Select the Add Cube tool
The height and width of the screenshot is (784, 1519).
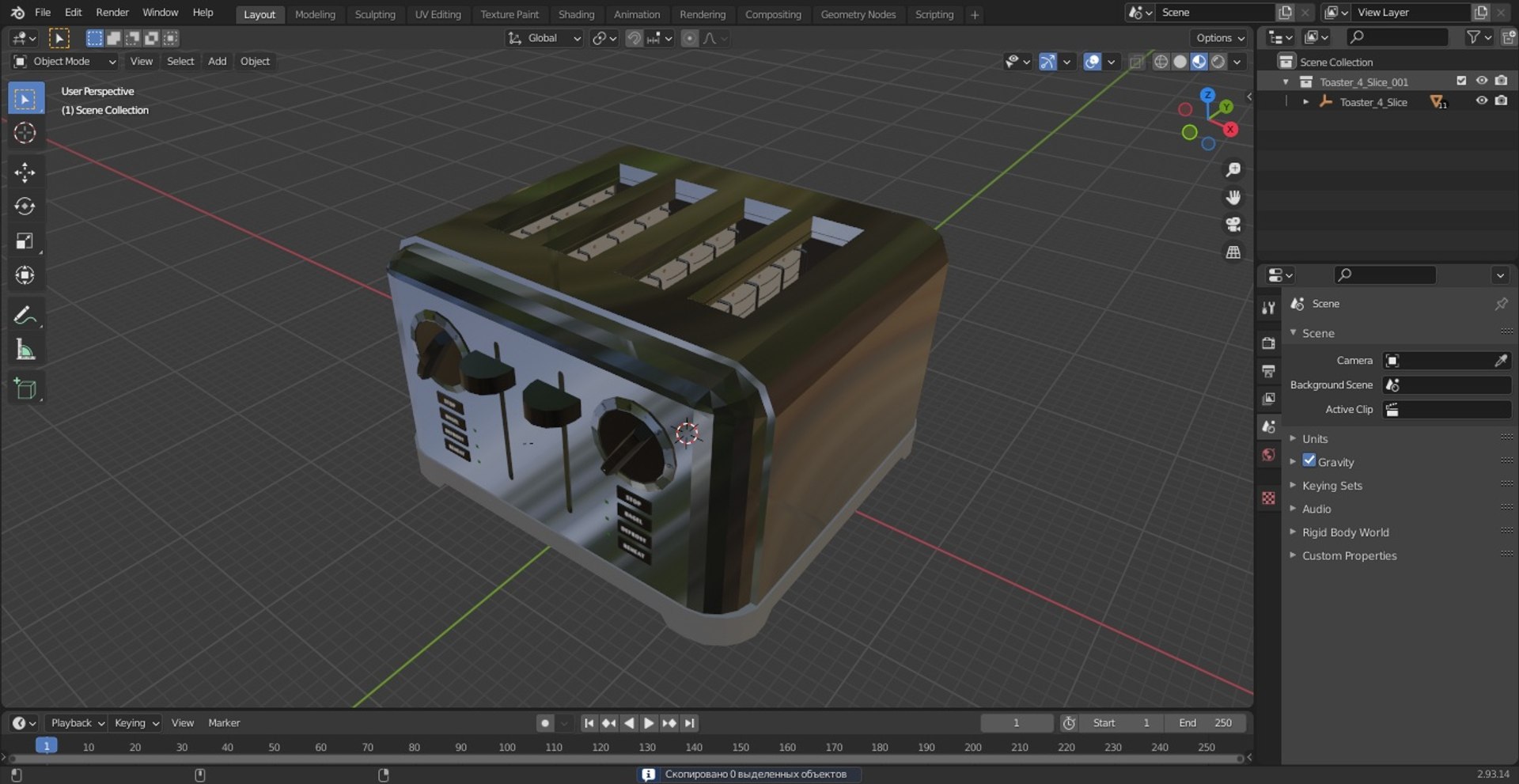[x=25, y=388]
